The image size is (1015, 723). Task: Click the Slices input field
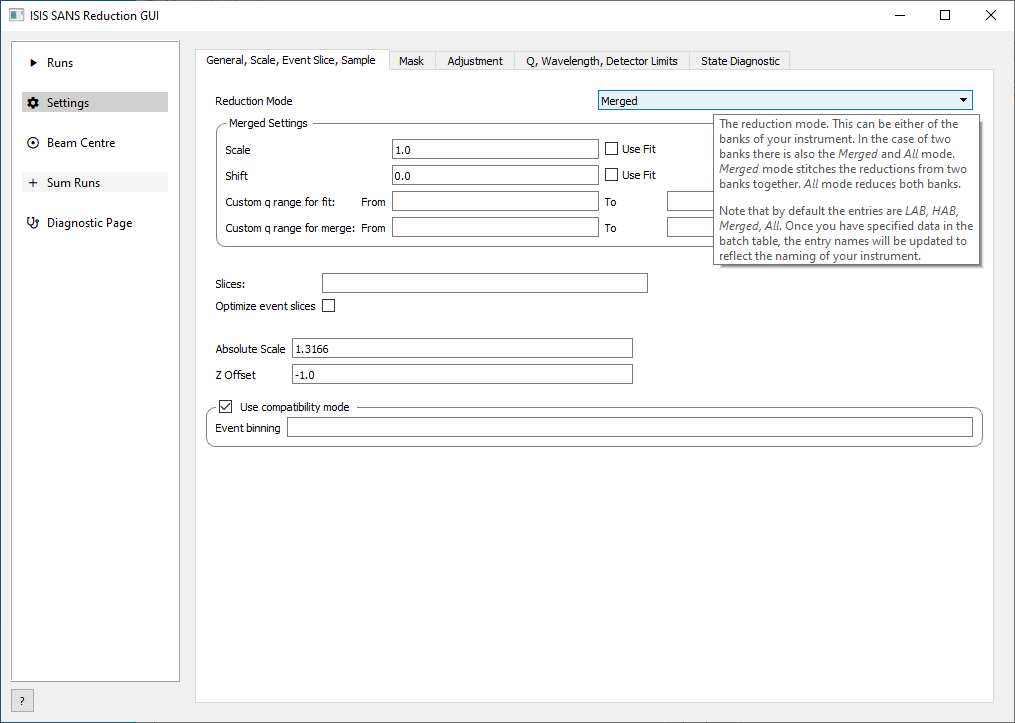(x=485, y=283)
